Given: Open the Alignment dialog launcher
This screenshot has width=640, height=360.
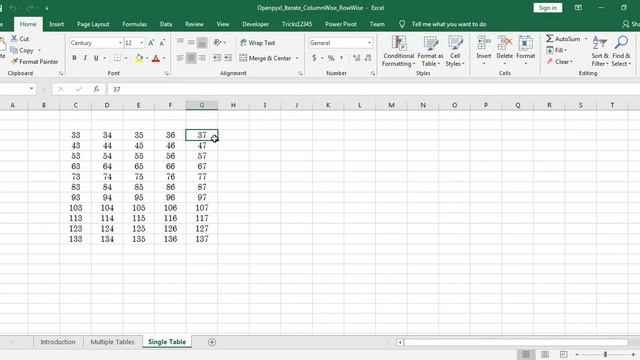Looking at the screenshot, I should tap(300, 73).
